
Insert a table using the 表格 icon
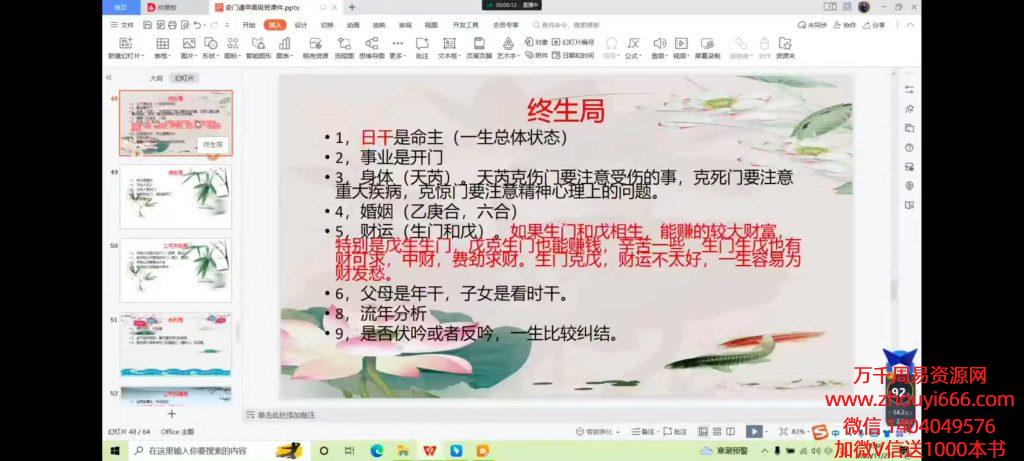point(160,43)
